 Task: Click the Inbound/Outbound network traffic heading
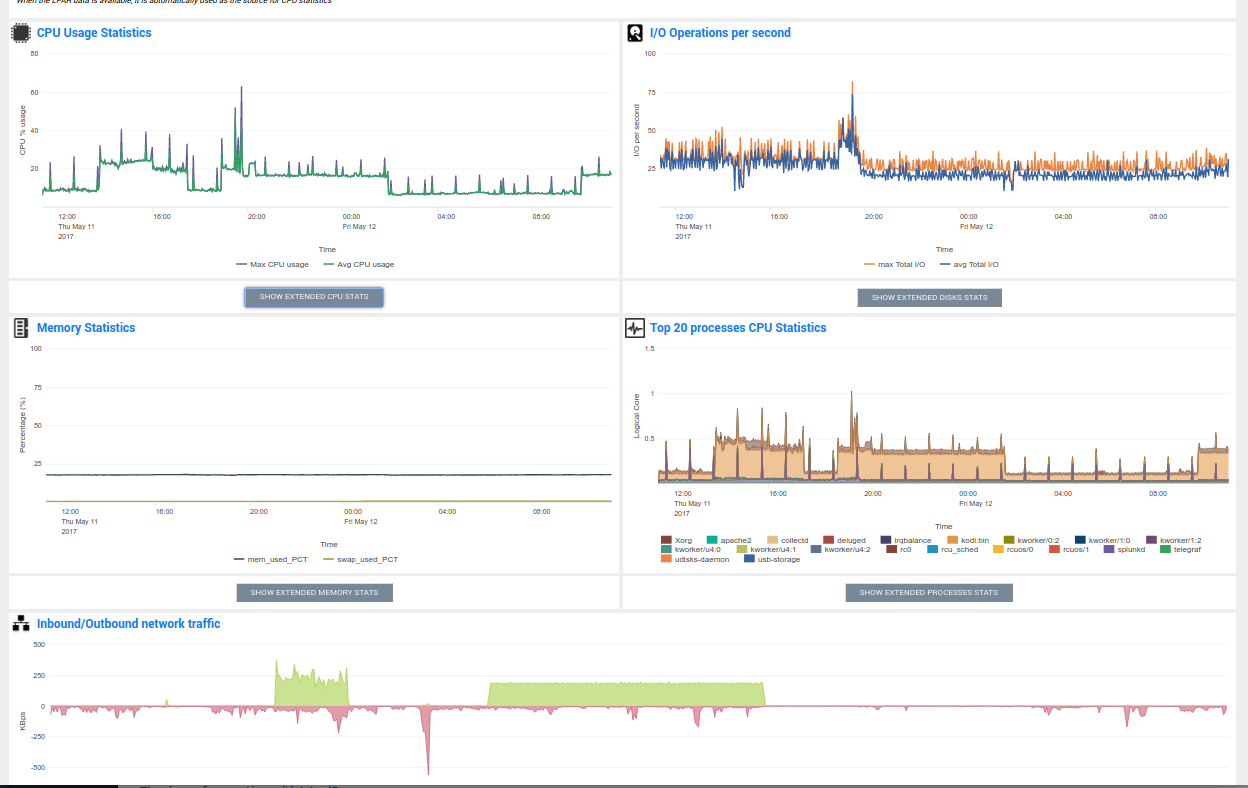tap(128, 624)
